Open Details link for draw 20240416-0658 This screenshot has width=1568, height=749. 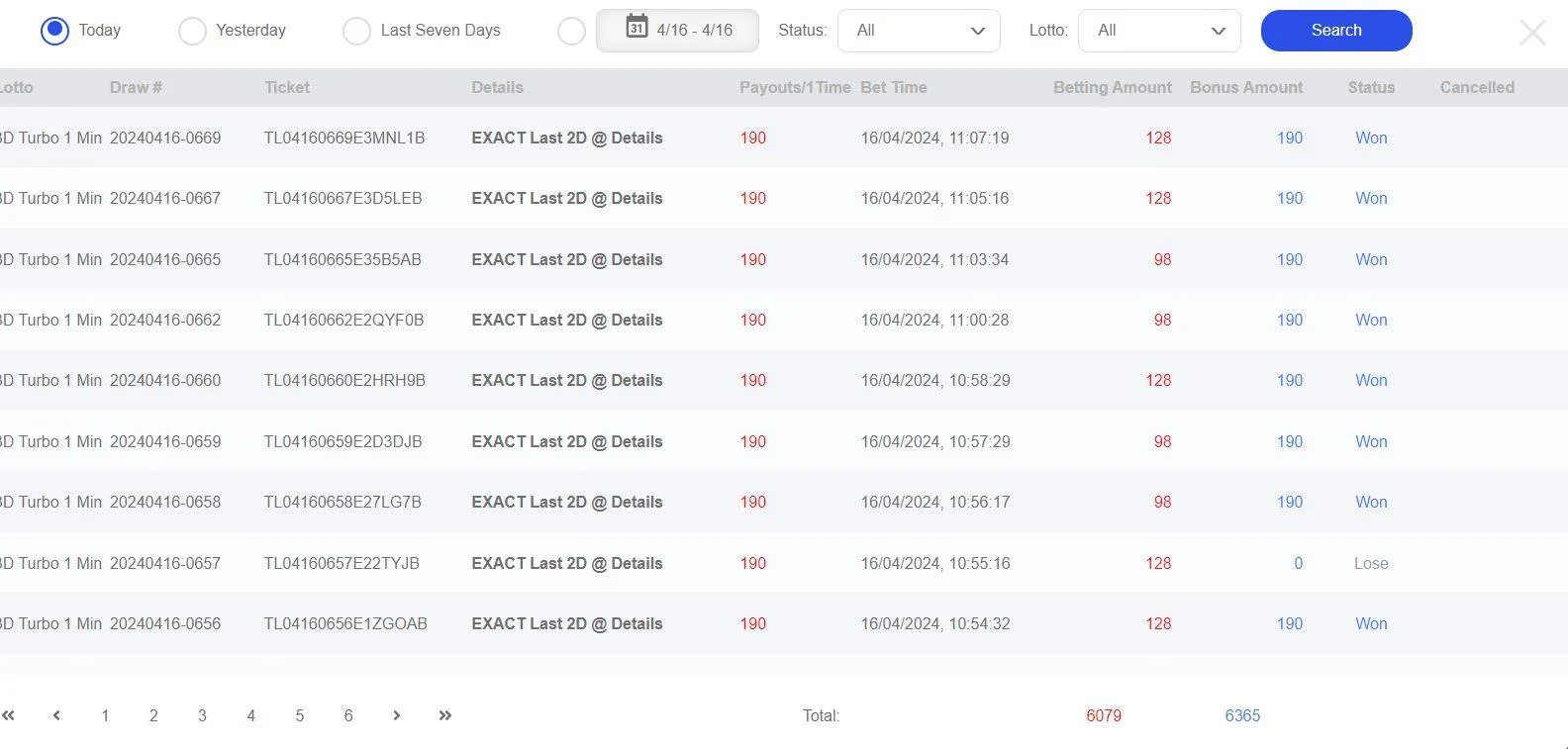tap(566, 502)
